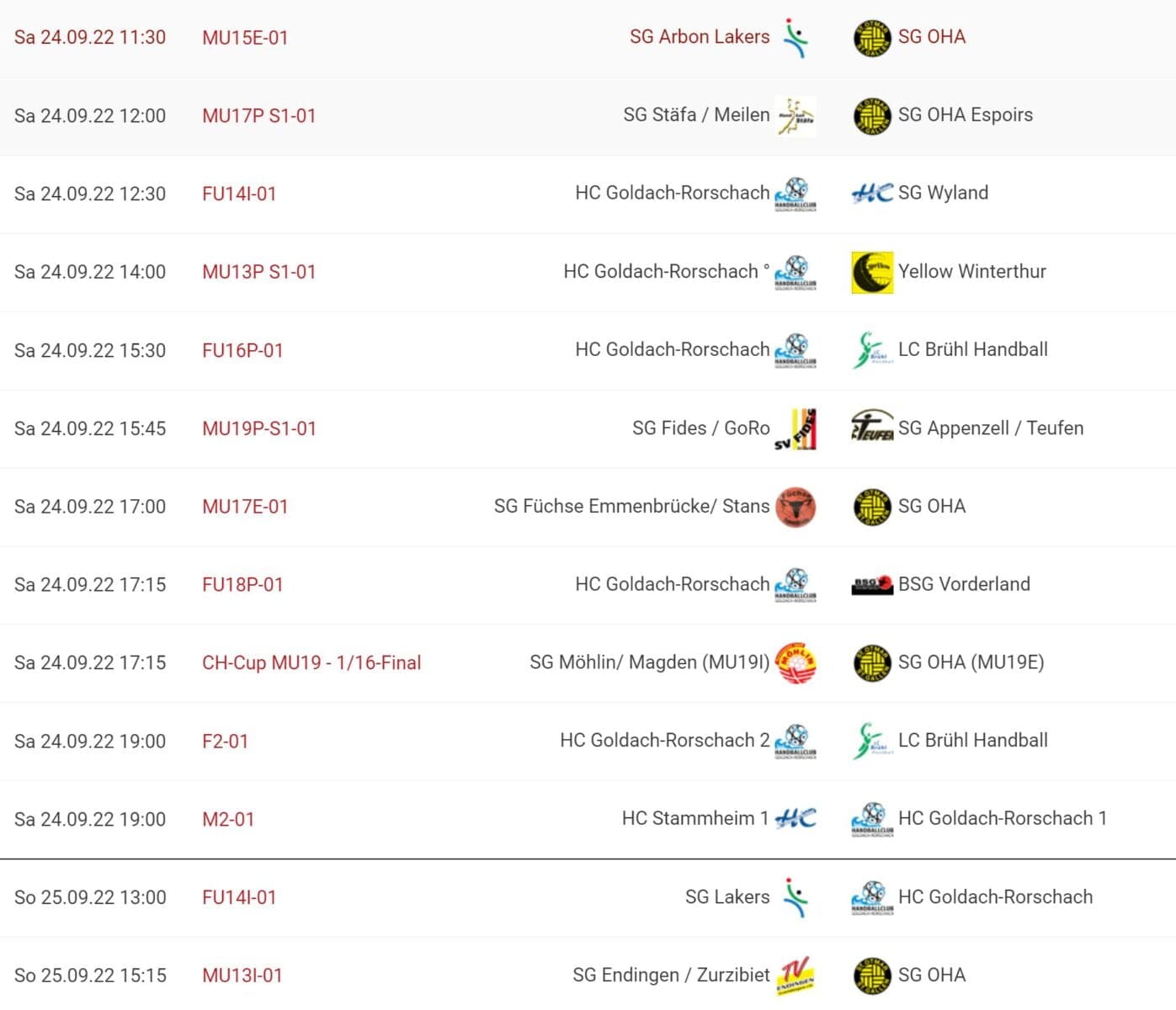
Task: Select the MU13I-01 game link
Action: pos(242,975)
